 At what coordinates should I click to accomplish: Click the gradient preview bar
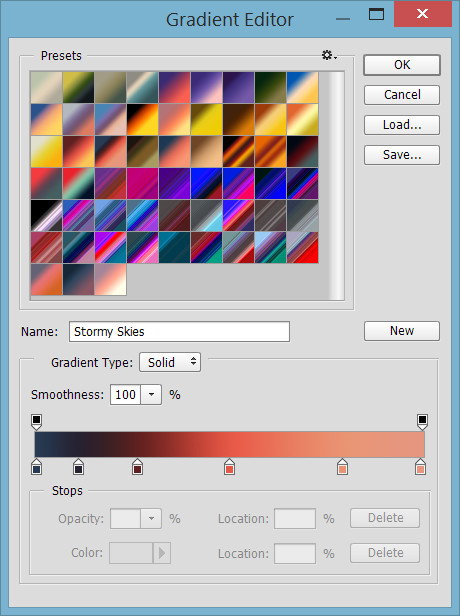(230, 444)
